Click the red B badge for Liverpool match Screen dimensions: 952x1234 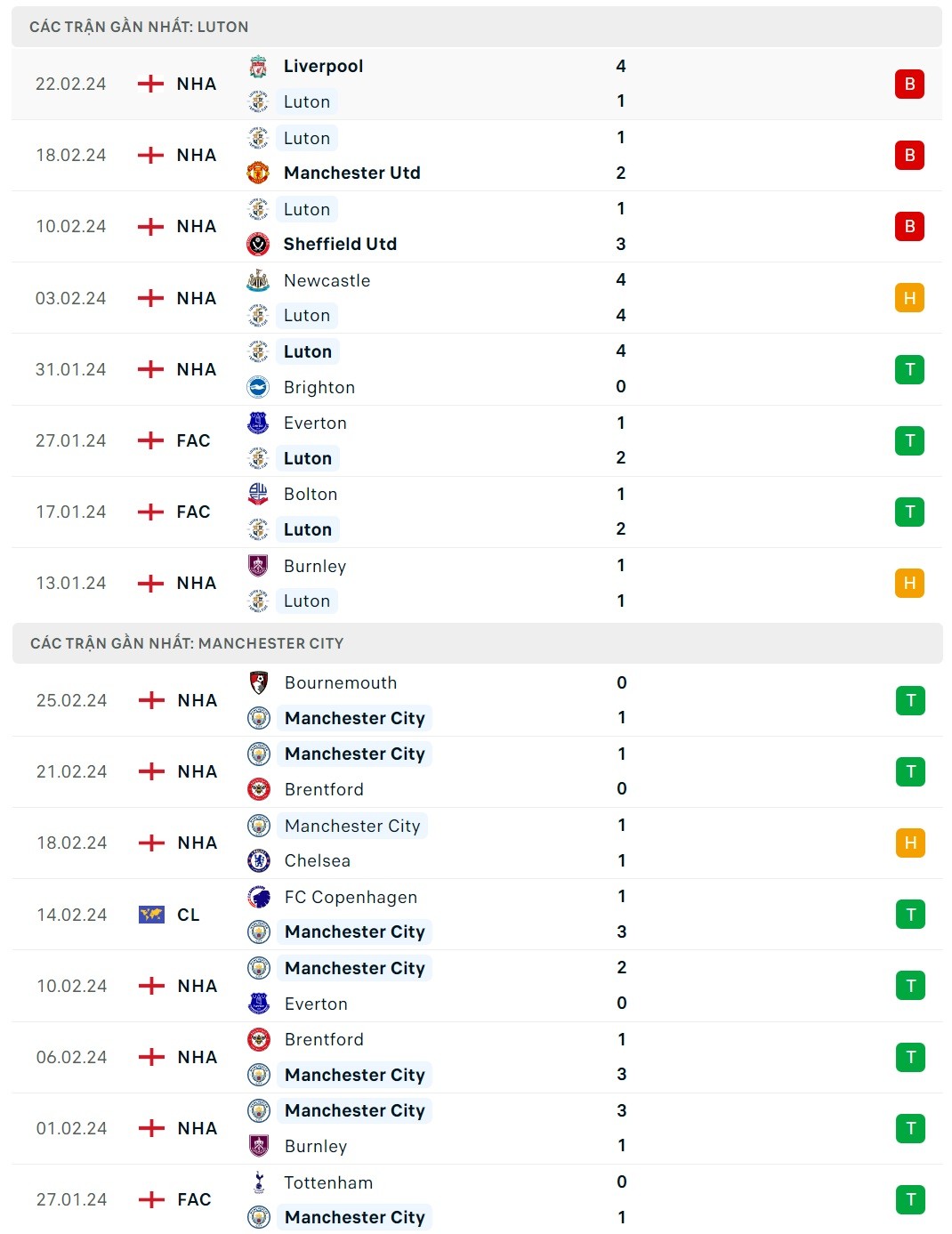(909, 84)
